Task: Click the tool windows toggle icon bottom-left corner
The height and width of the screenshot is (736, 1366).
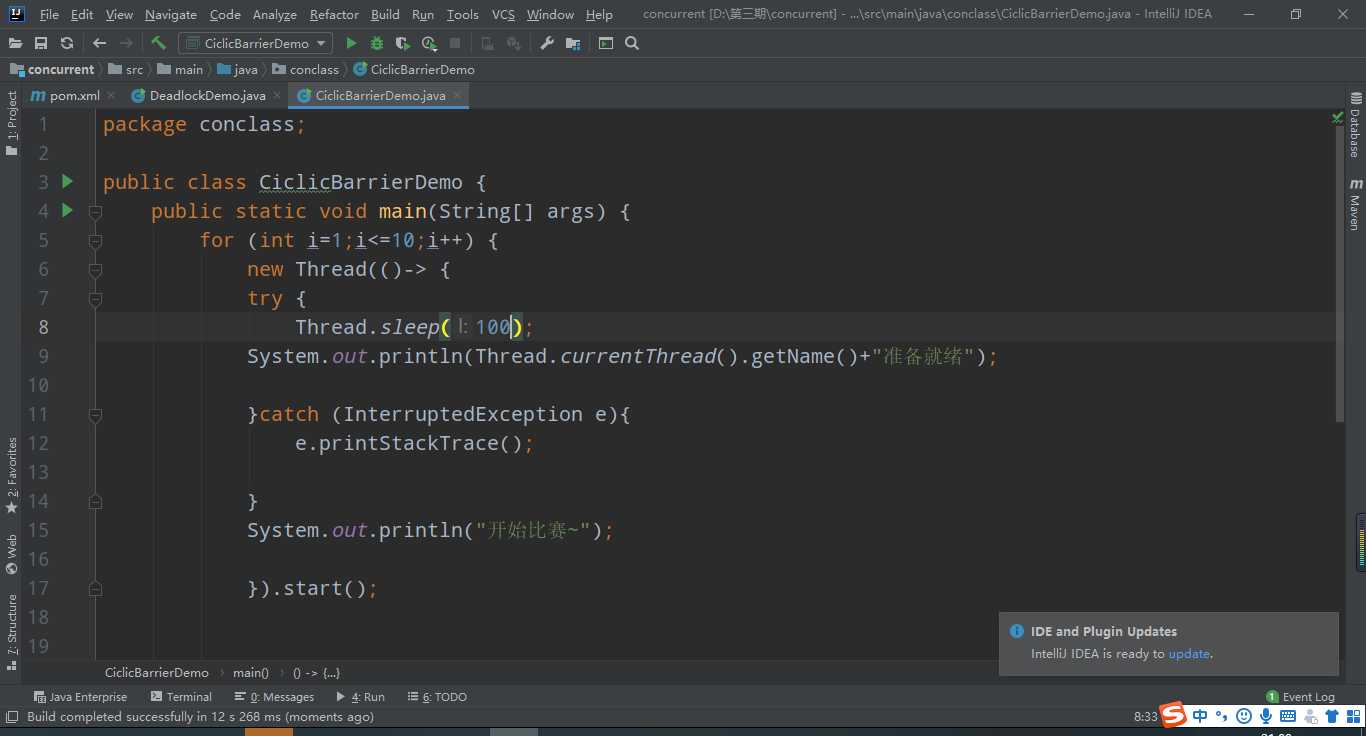Action: 12,716
